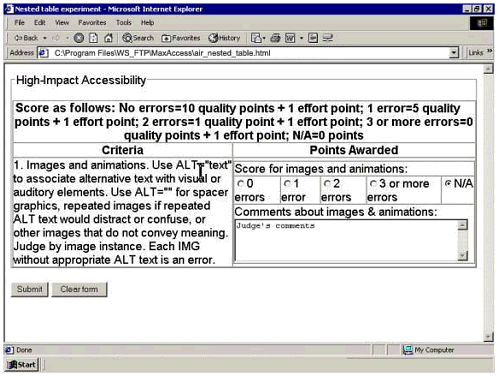Open the History toolbar button
499x376 pixels.
pos(224,38)
